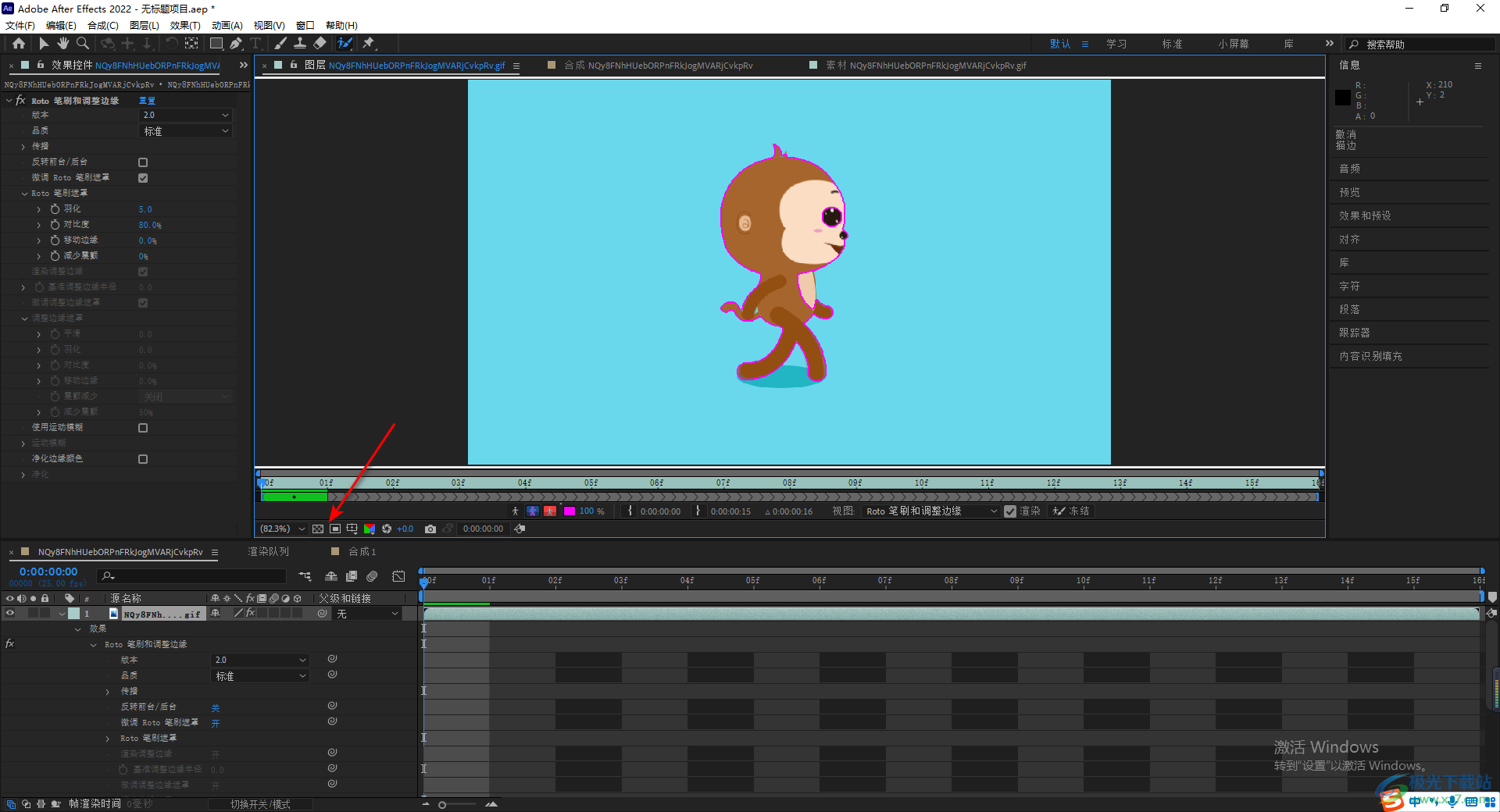Select the Hand tool
This screenshot has height=812, width=1500.
tap(63, 44)
